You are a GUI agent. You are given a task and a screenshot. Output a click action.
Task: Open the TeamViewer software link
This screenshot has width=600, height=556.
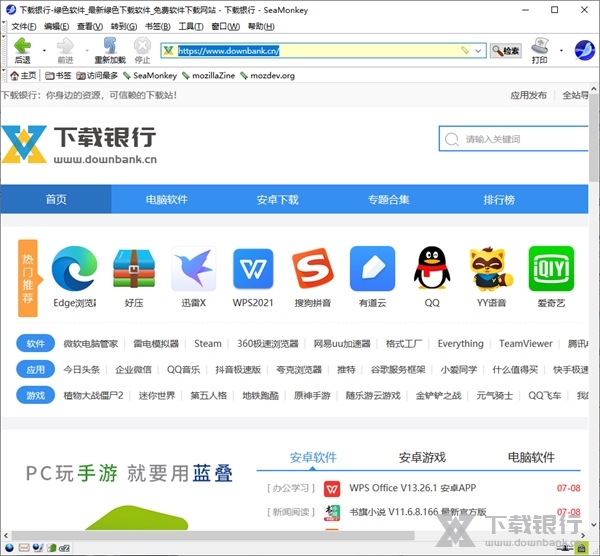(526, 344)
